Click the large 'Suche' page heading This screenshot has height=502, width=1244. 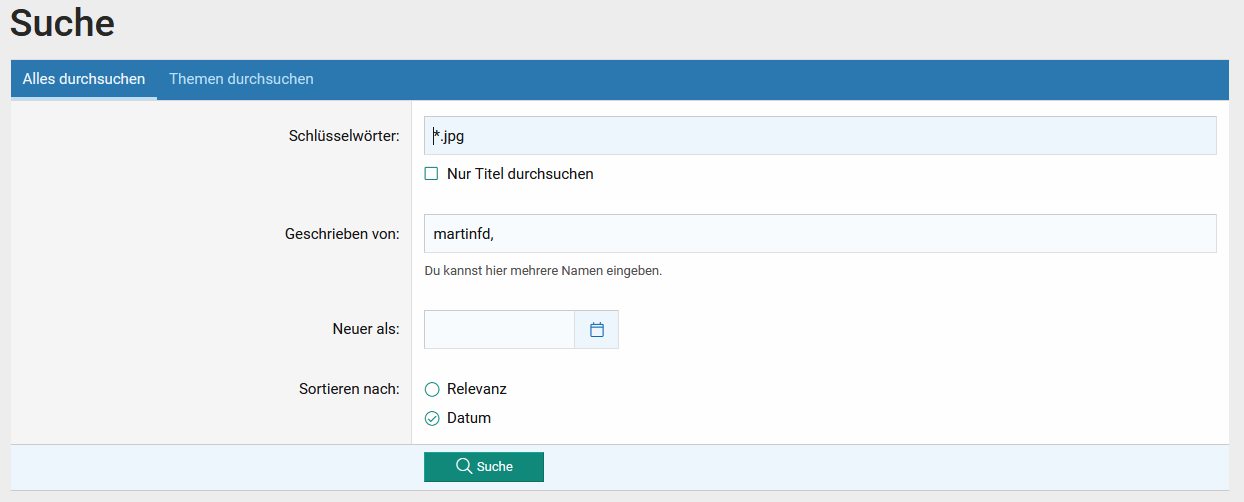pyautogui.click(x=63, y=22)
